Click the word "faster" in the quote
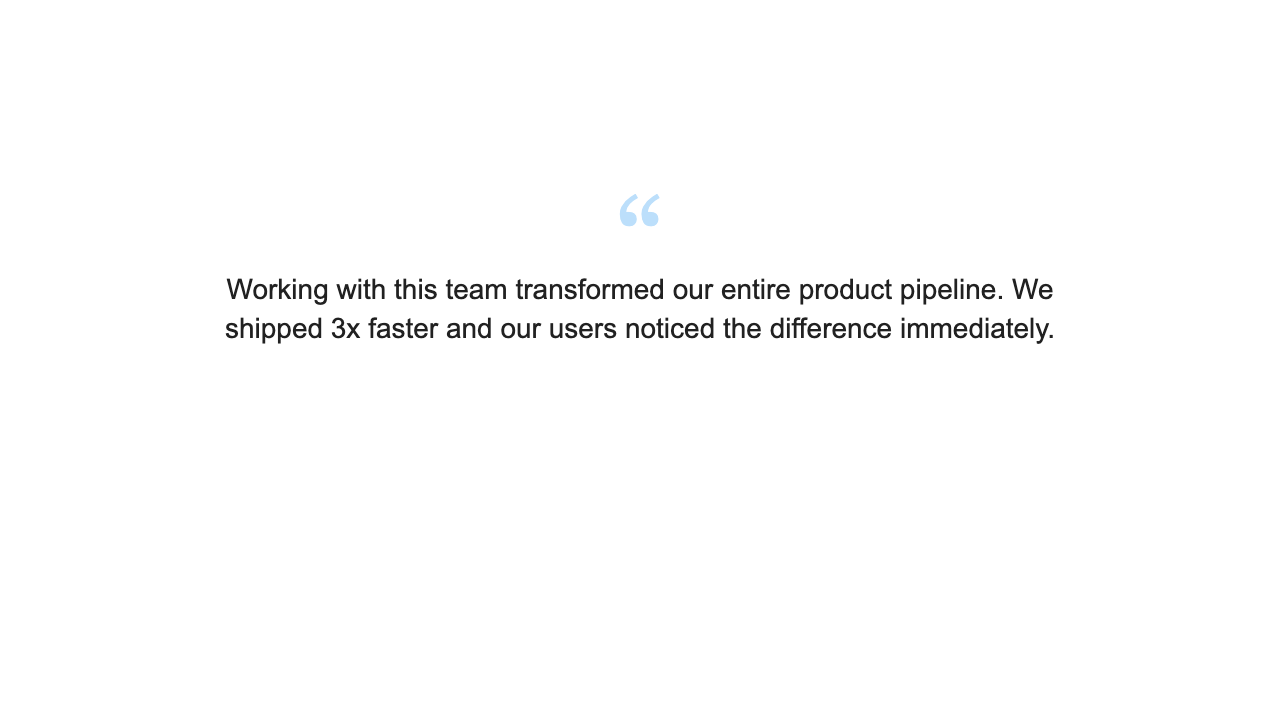This screenshot has height=720, width=1280. pyautogui.click(x=402, y=329)
